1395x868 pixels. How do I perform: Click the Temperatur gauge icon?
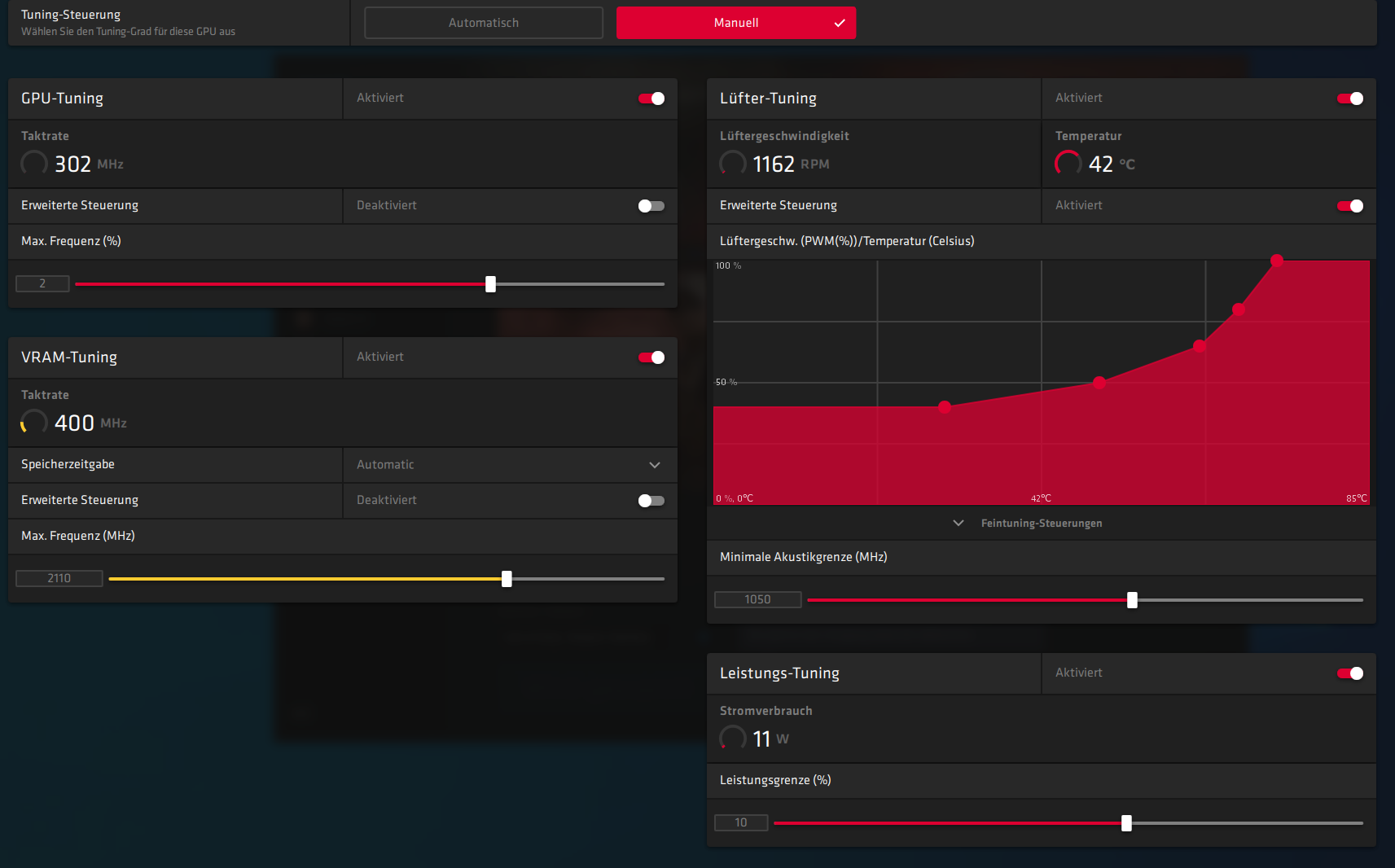click(1068, 164)
